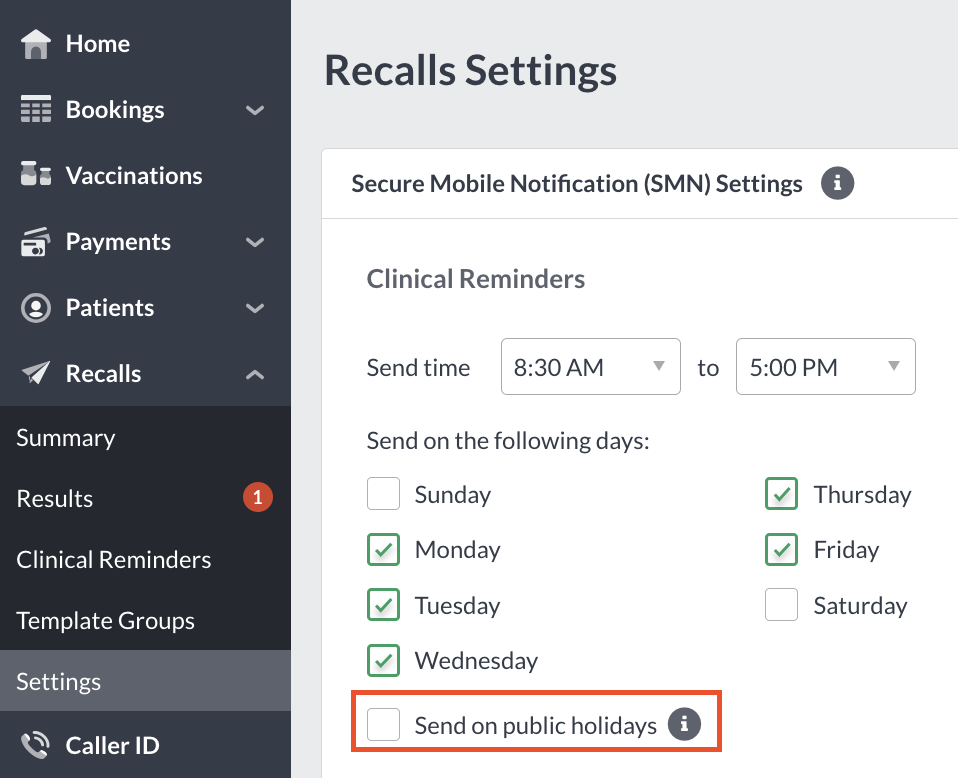Click the Results notification badge
The width and height of the screenshot is (958, 778).
[258, 497]
